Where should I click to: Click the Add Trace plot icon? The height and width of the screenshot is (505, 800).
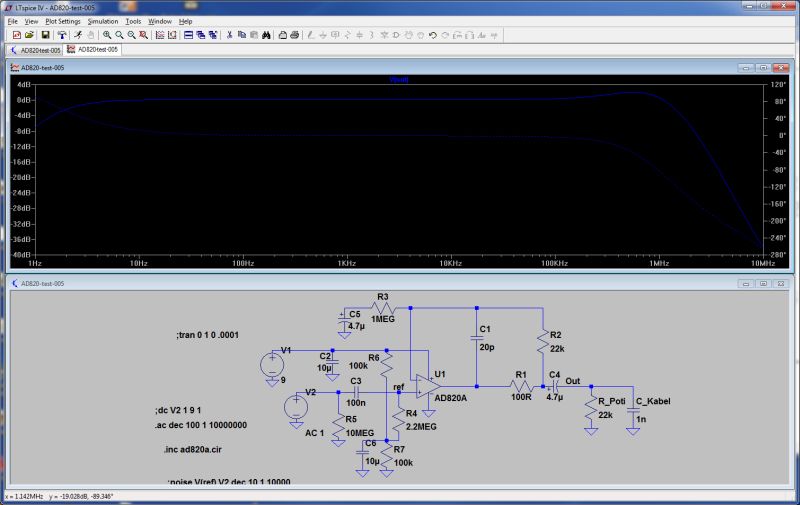(x=172, y=35)
